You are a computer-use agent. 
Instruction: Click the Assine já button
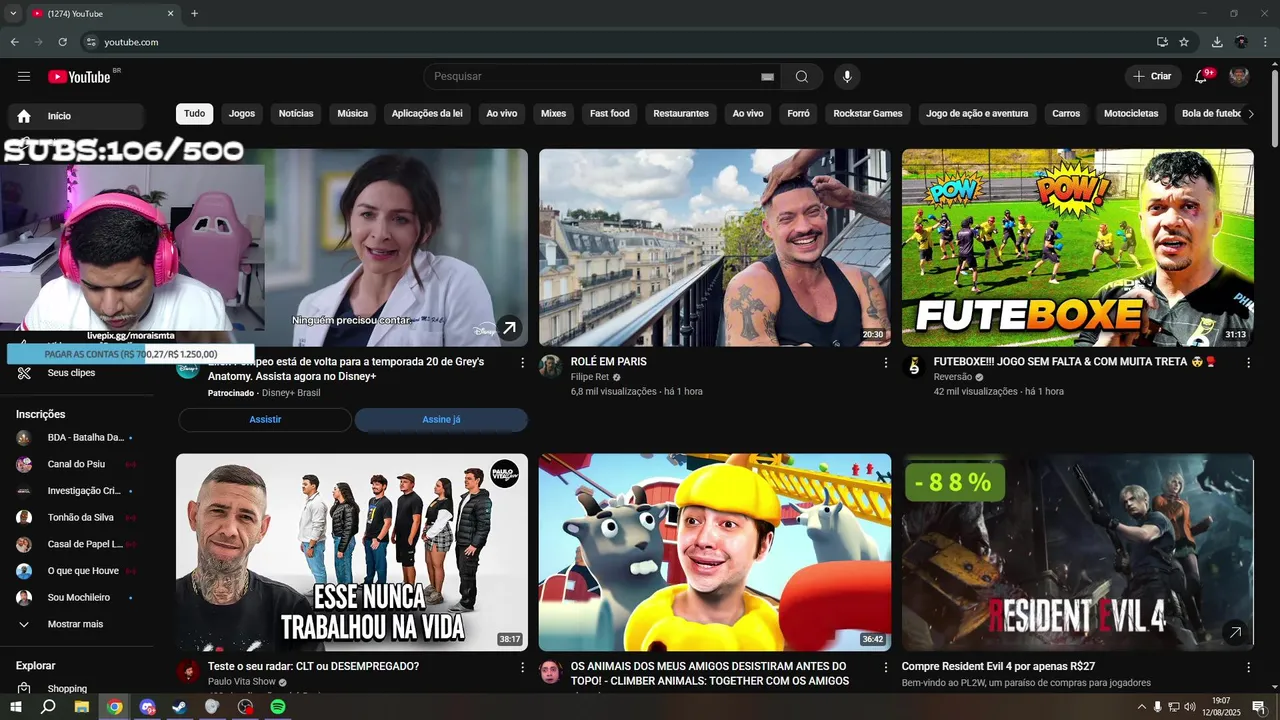[x=441, y=420]
